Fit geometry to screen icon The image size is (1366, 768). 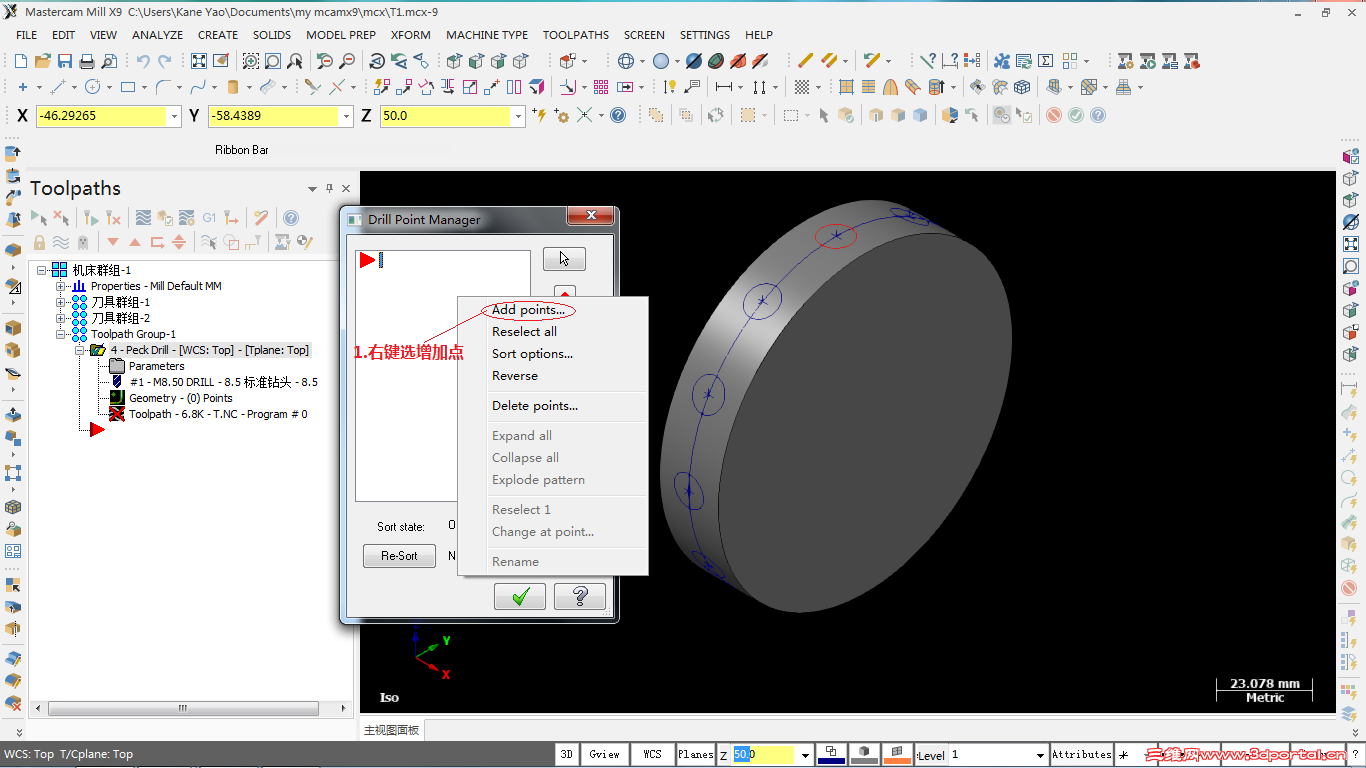click(x=199, y=61)
